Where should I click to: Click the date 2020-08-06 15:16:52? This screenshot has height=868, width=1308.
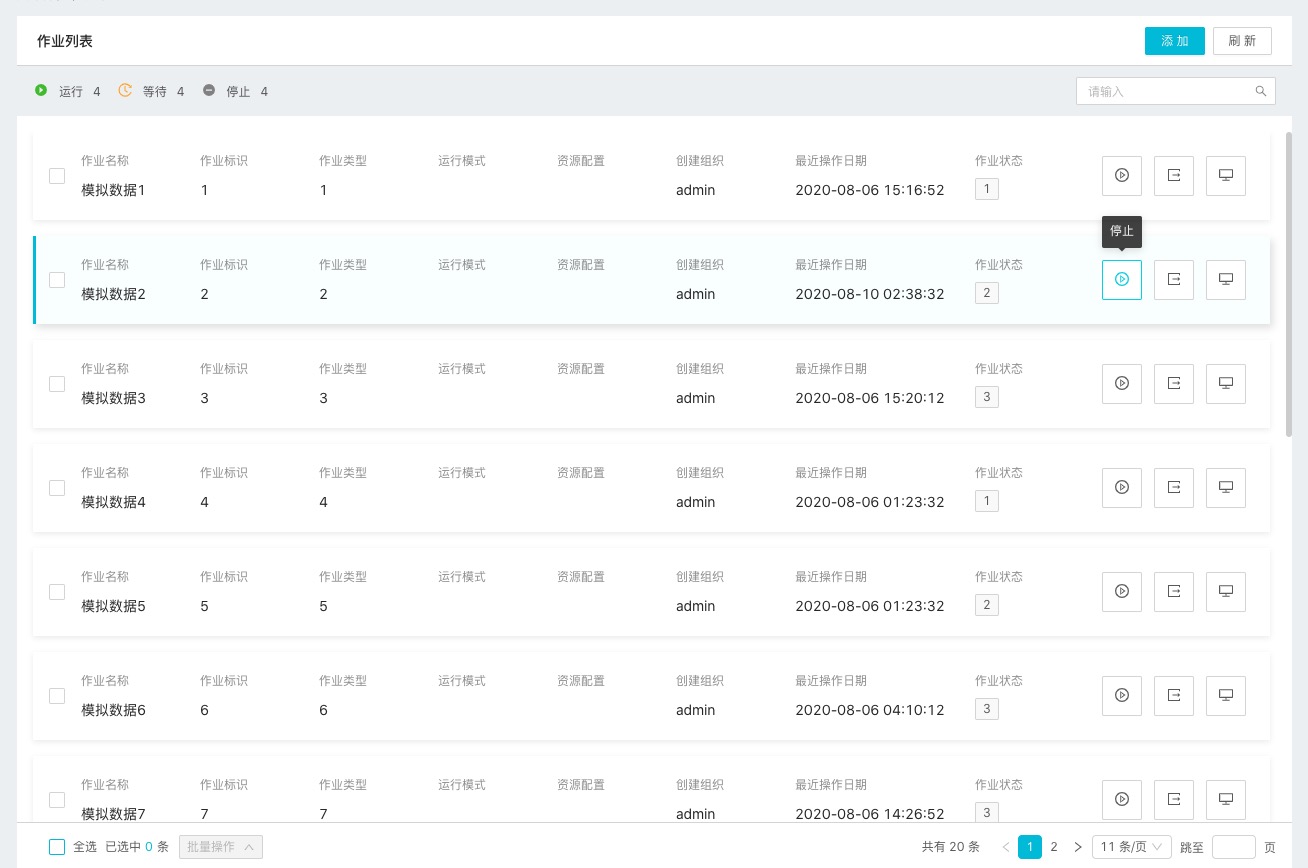coord(870,190)
